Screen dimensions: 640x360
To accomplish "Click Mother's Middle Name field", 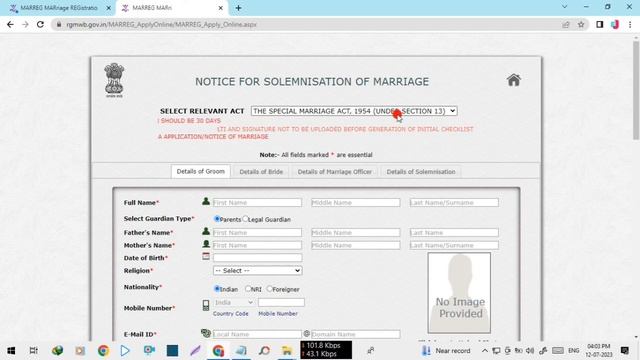I will coord(356,245).
